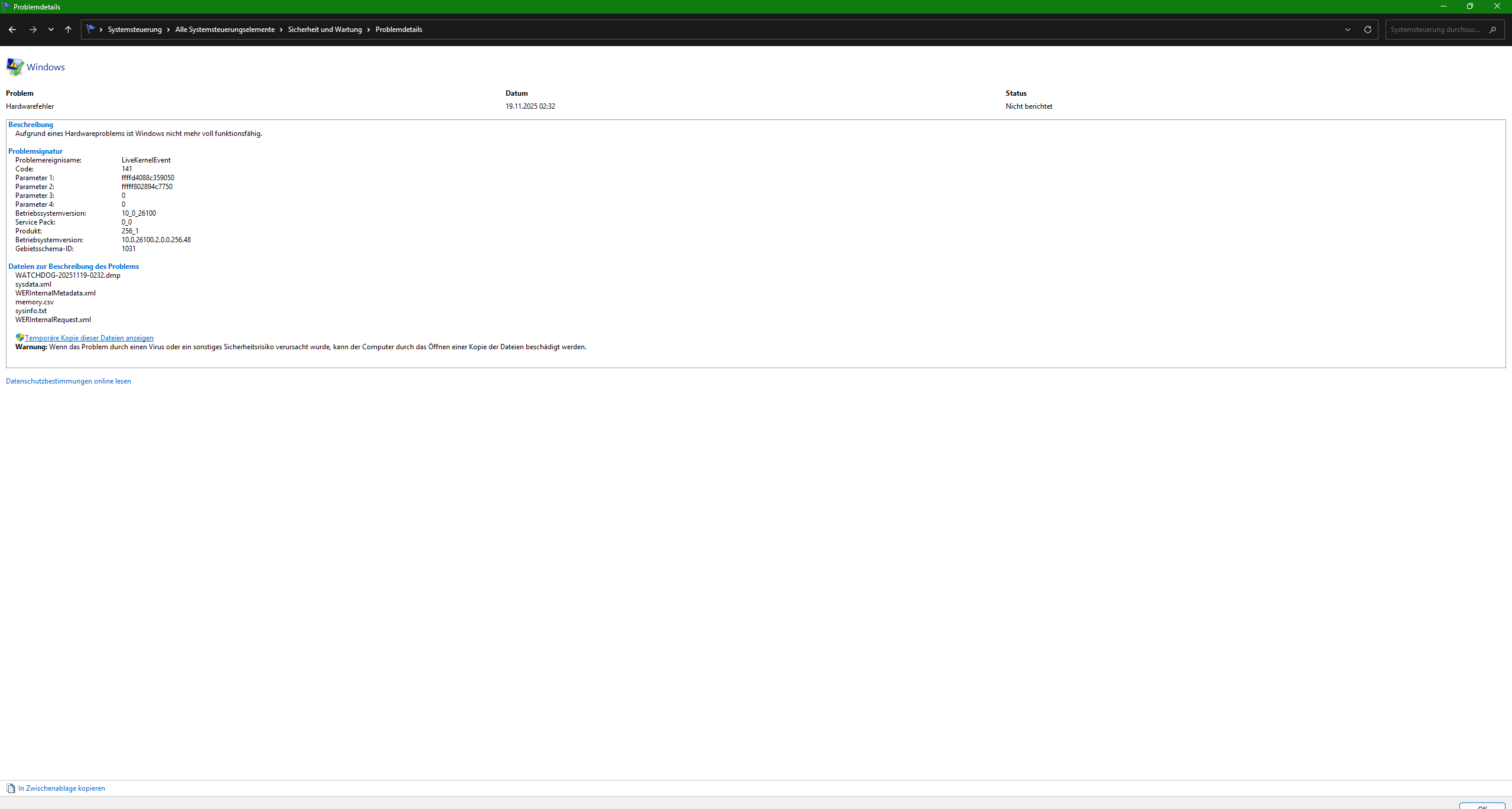Click the magnifier search icon
The width and height of the screenshot is (1512, 809).
pyautogui.click(x=1493, y=30)
